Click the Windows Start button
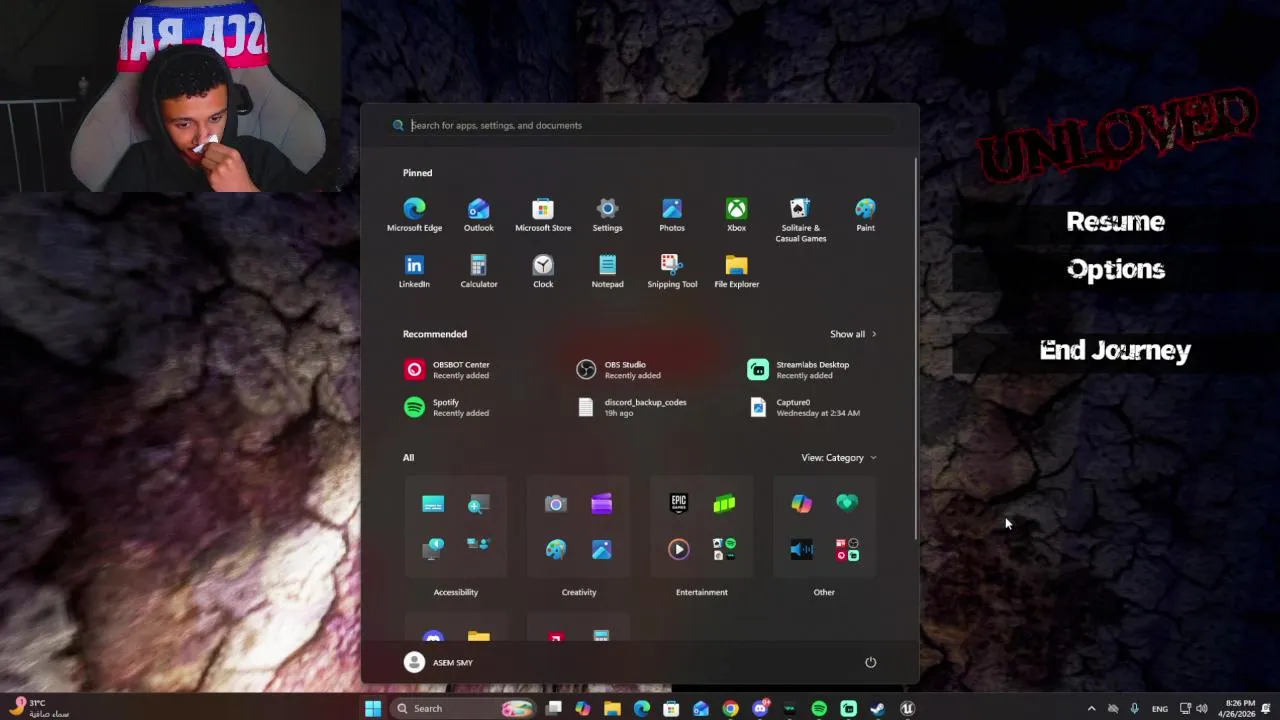1280x720 pixels. [373, 708]
